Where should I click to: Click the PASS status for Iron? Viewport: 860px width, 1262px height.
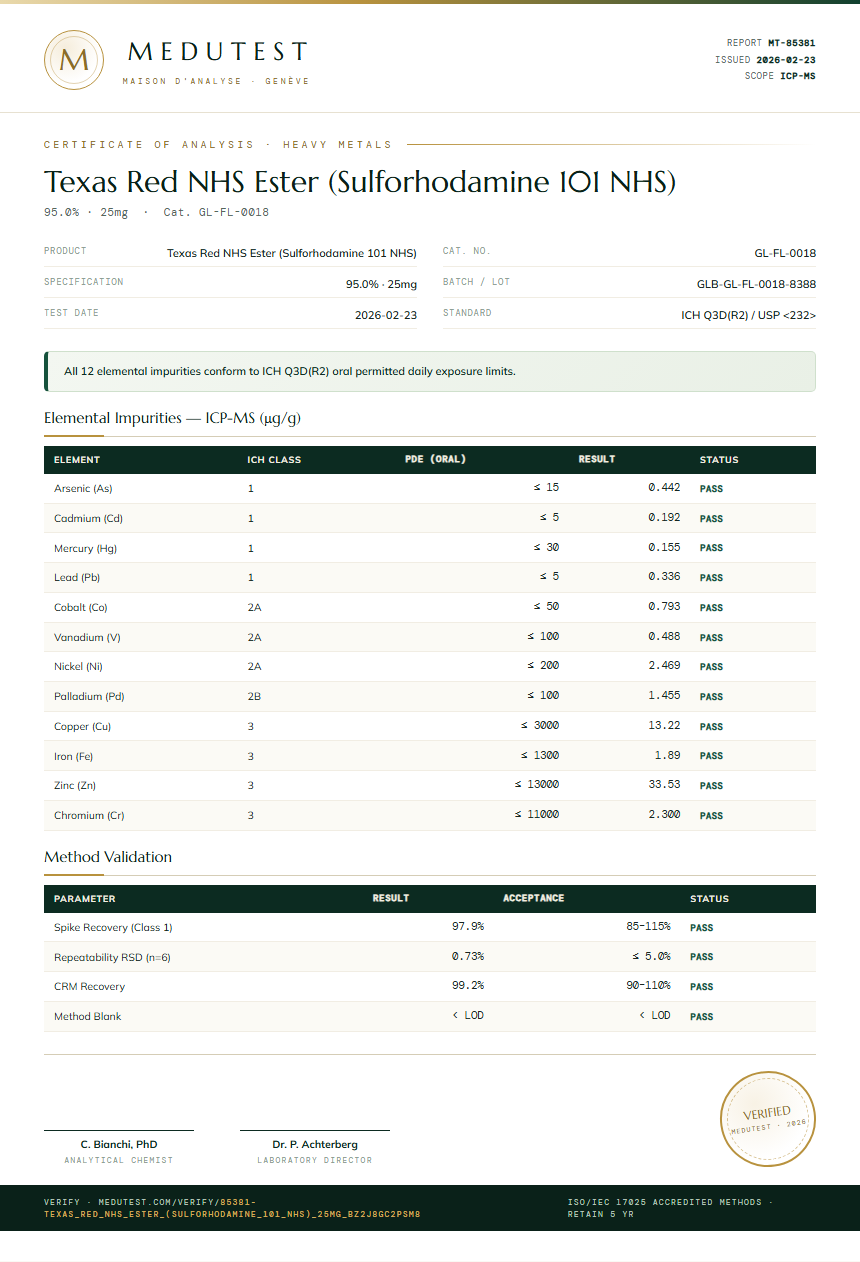[711, 756]
